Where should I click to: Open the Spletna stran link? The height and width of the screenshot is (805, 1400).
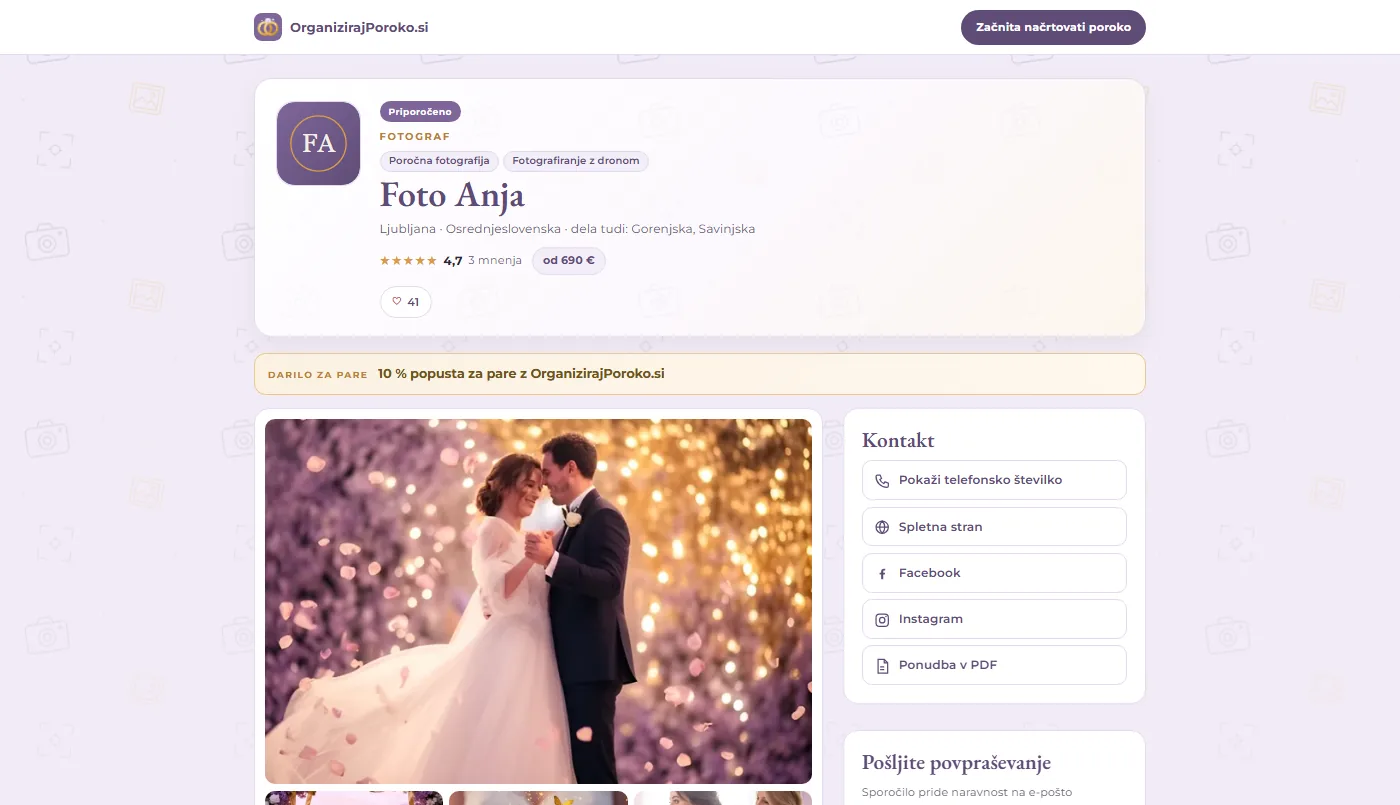point(994,527)
